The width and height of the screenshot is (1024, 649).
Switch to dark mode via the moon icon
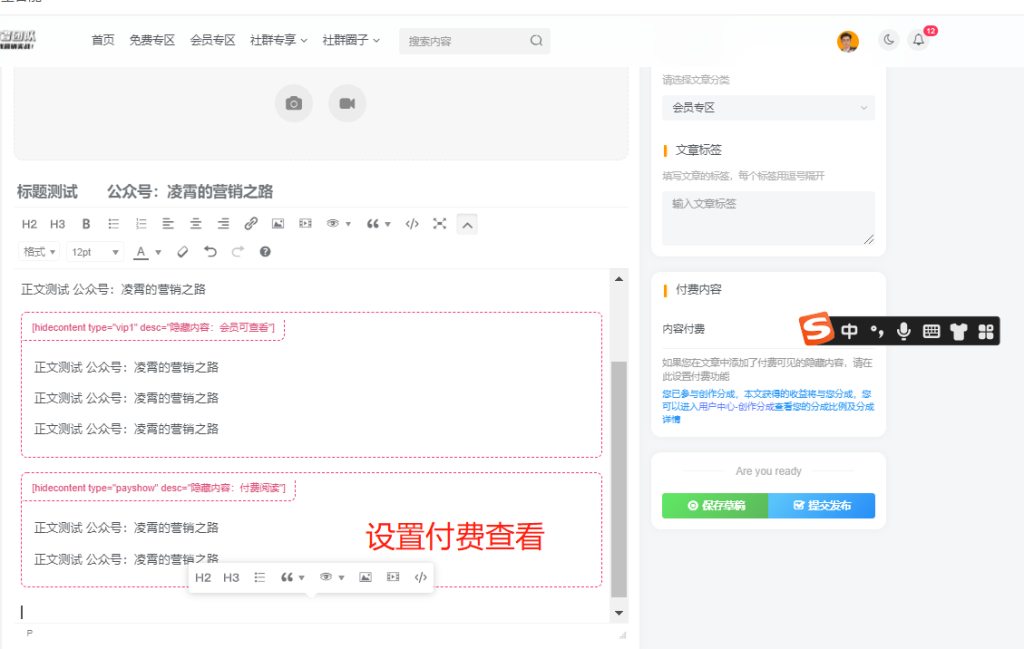point(889,40)
